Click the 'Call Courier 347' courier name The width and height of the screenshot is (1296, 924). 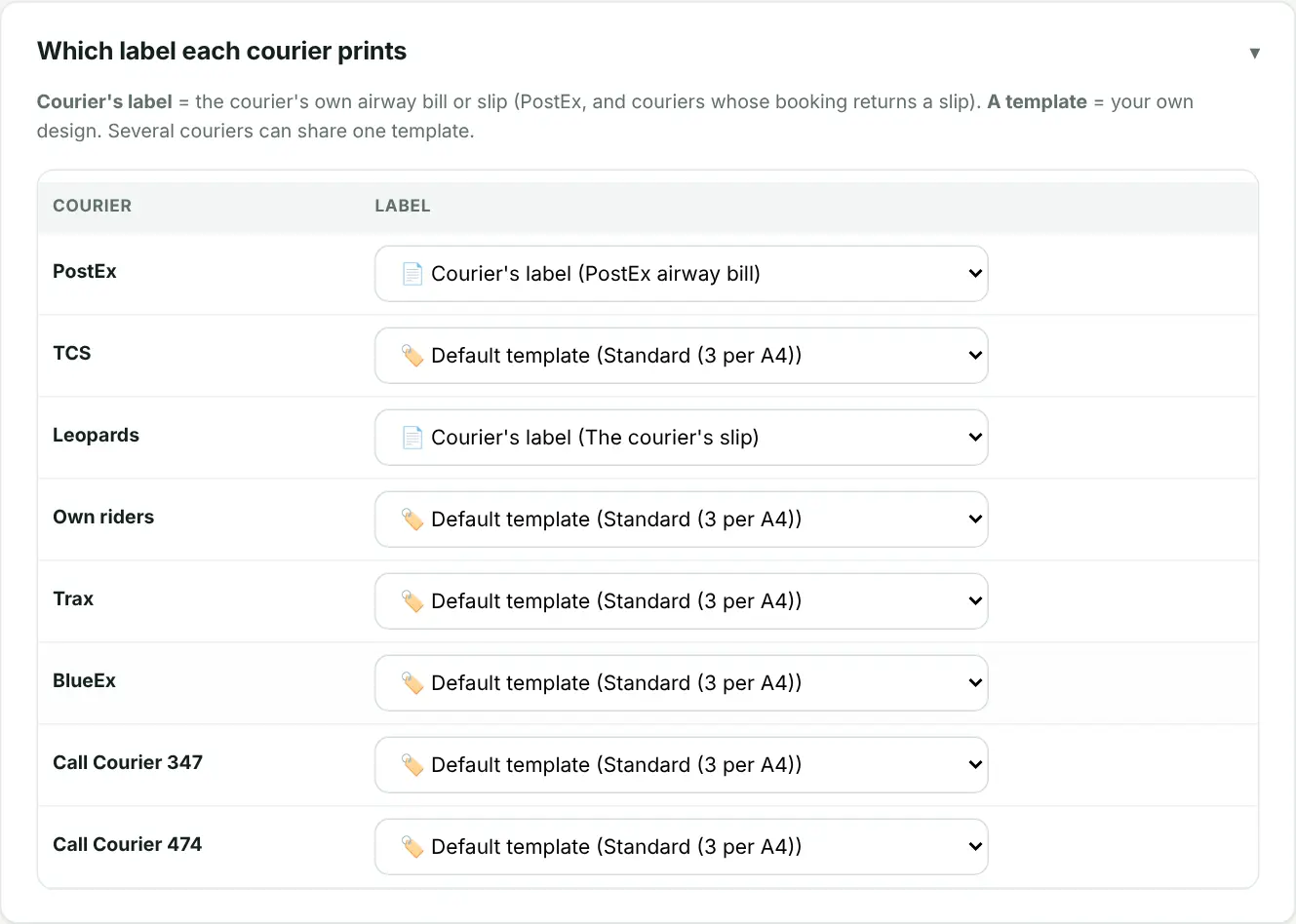pos(128,763)
